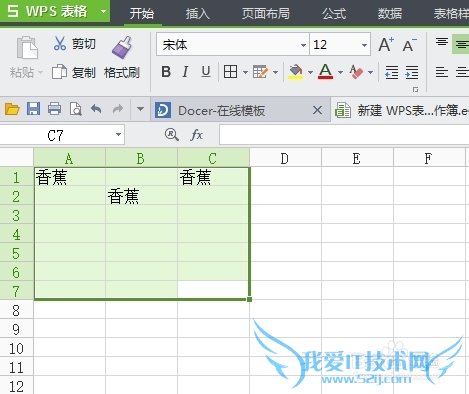Image resolution: width=469 pixels, height=394 pixels.
Task: Switch to the 公式 tab
Action: tap(334, 13)
